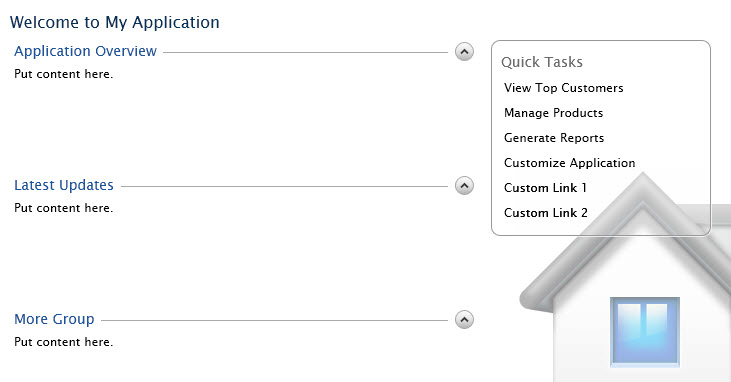Open the View Top Customers link
This screenshot has height=382, width=731.
click(564, 88)
